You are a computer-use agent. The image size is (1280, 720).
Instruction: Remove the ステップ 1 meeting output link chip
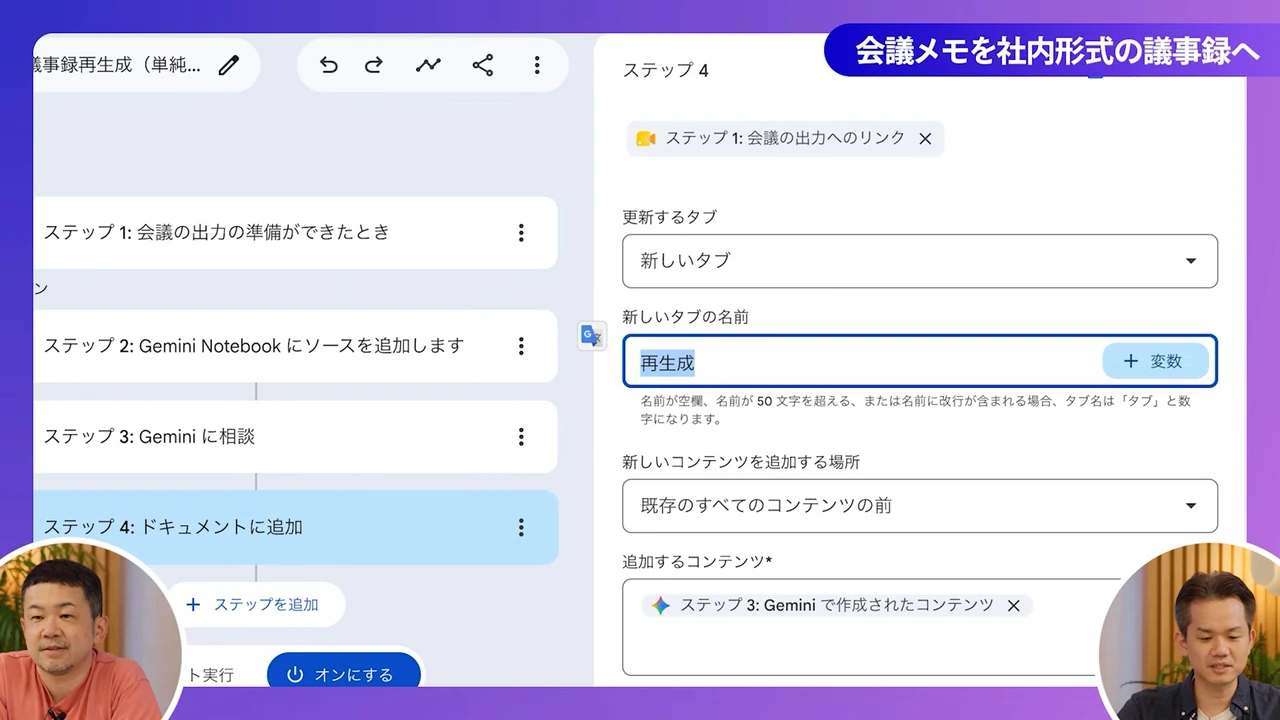tap(925, 139)
